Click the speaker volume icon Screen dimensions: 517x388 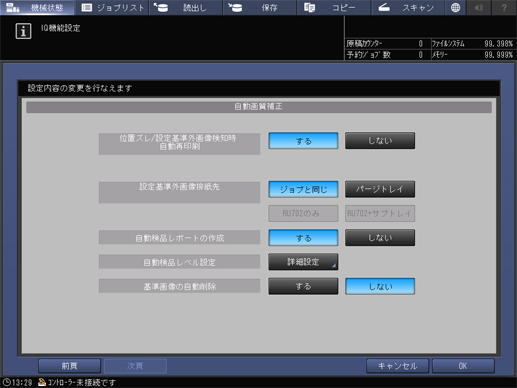coord(479,7)
